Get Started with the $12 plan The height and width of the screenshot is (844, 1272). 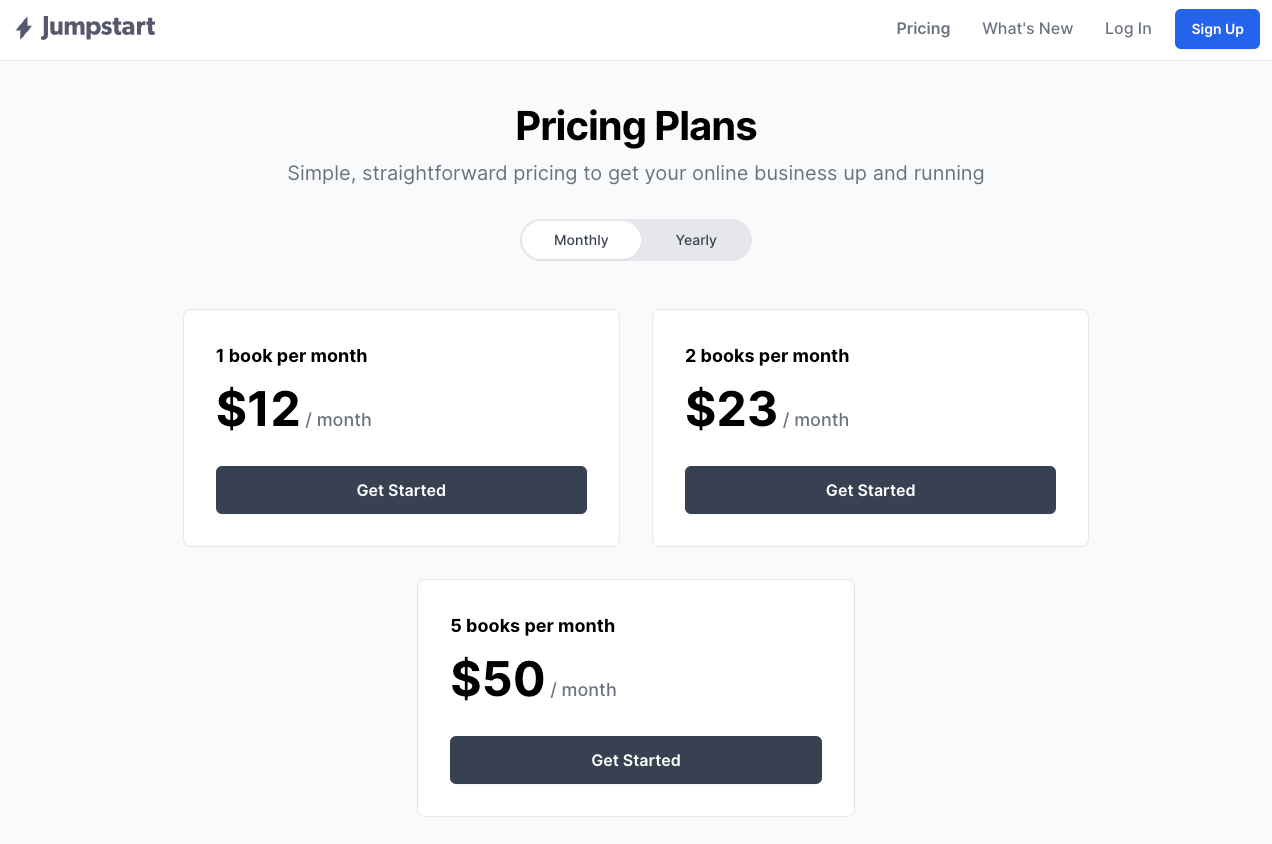pos(401,490)
